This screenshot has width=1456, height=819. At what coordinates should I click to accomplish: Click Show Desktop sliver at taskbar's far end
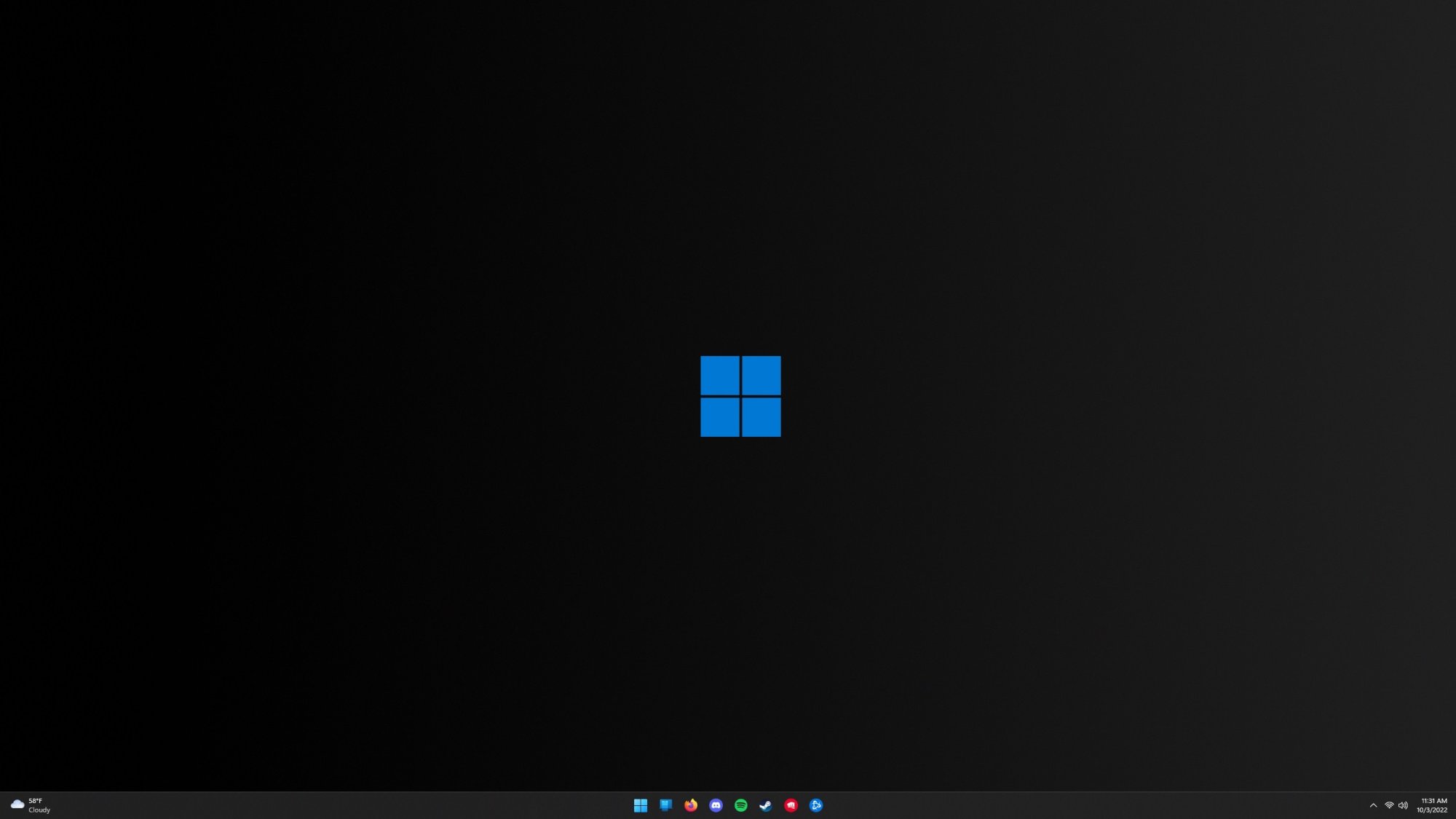coord(1454,805)
